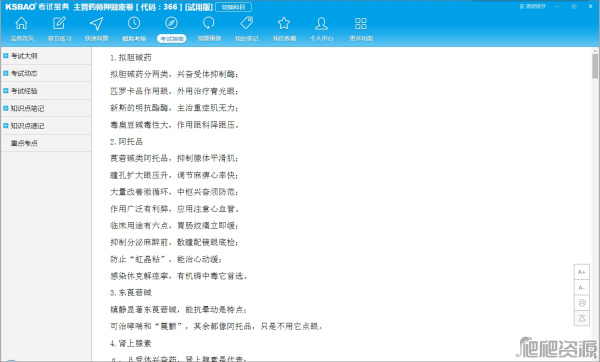Screen dimensions: 600x362
Task: Select 重点考点 in the sidebar
Action: pos(24,143)
